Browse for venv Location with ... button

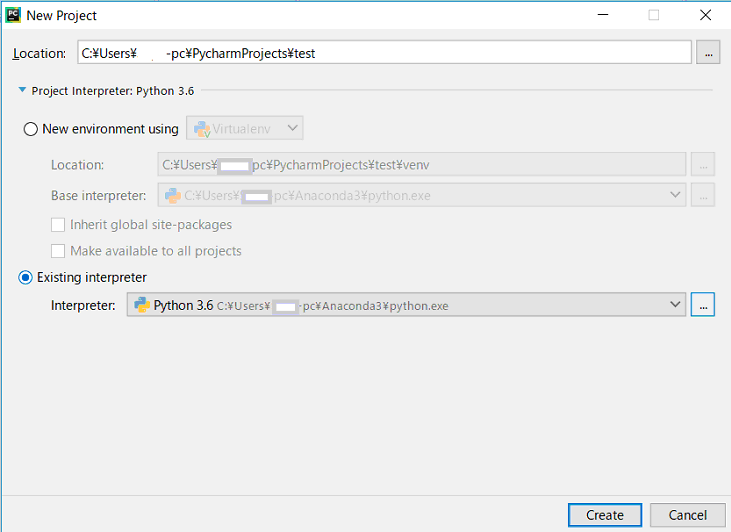(x=703, y=165)
